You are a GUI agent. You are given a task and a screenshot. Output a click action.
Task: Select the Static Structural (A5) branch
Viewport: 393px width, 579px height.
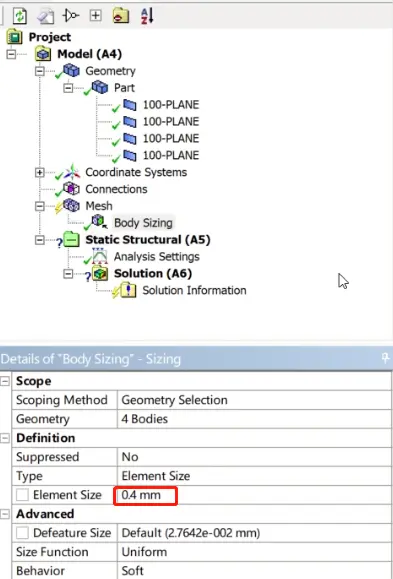148,240
